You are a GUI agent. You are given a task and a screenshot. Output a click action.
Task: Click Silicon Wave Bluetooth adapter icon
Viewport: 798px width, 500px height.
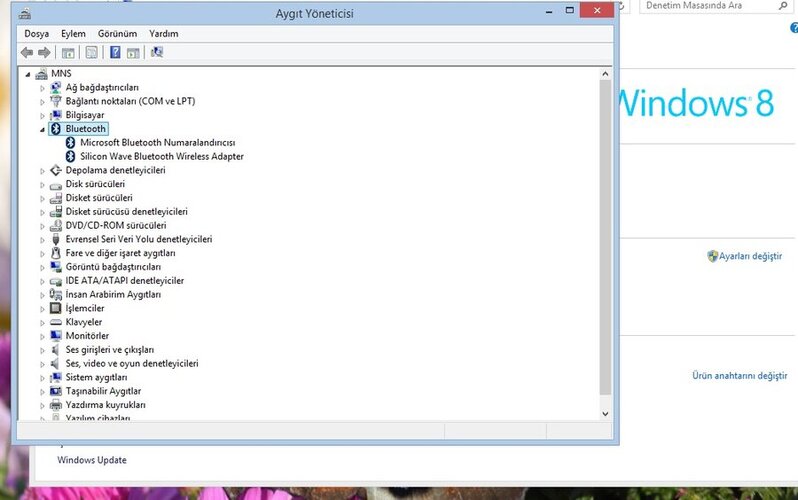click(71, 156)
